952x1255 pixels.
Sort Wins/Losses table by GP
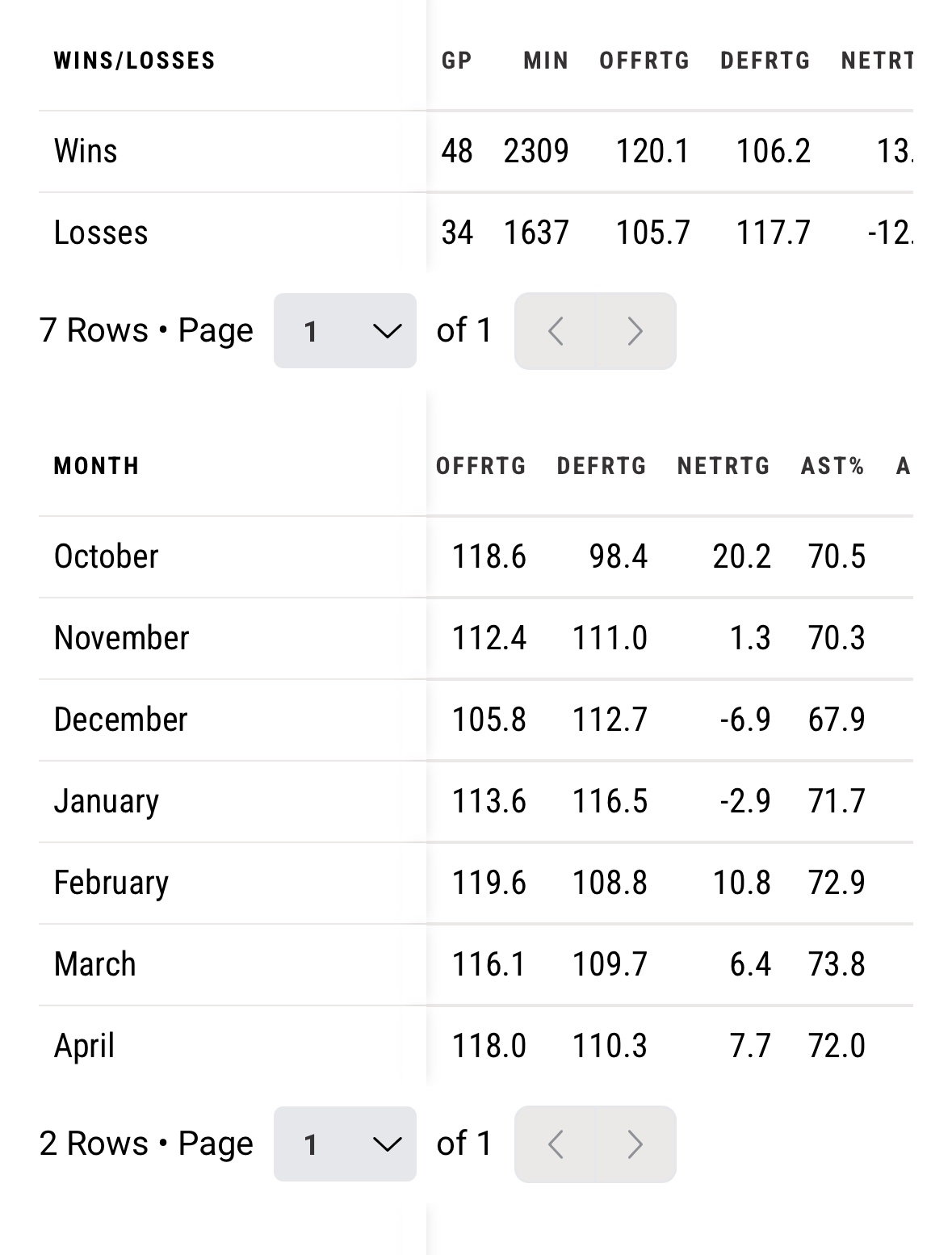coord(456,61)
